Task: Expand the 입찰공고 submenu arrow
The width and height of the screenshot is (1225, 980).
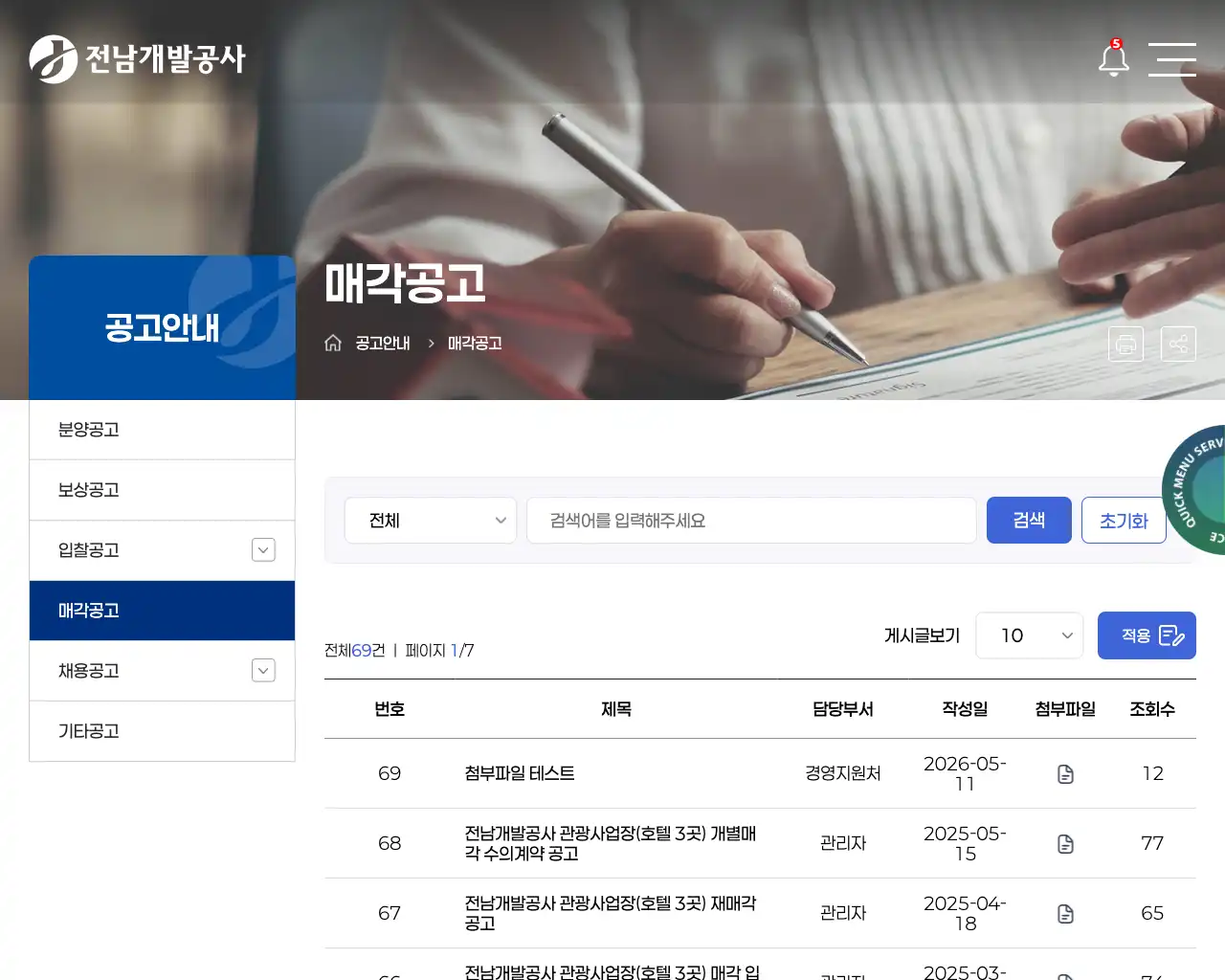Action: [x=263, y=549]
